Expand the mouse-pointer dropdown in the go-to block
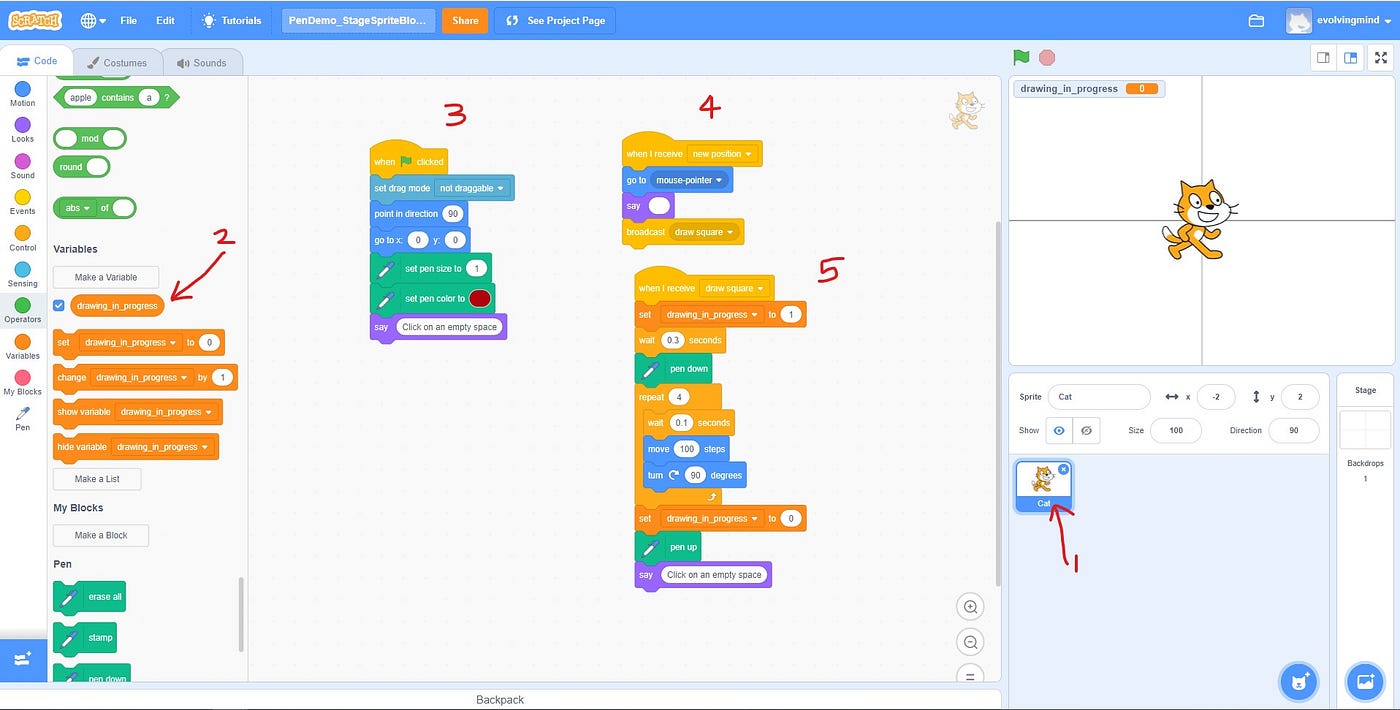 pyautogui.click(x=690, y=179)
